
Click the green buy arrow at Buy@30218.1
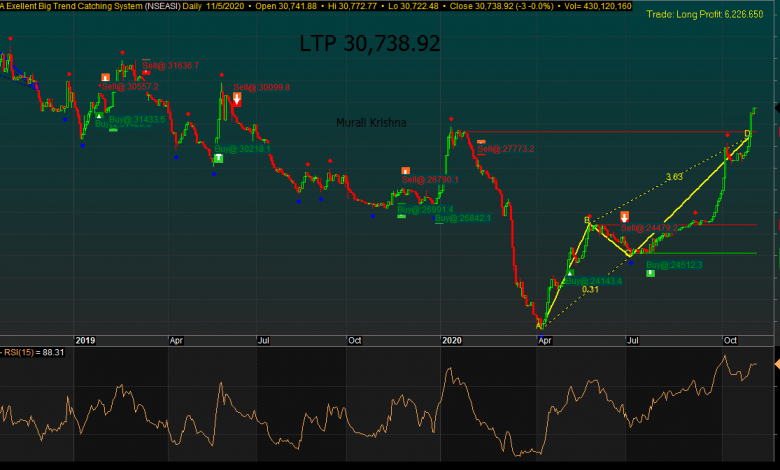point(218,158)
